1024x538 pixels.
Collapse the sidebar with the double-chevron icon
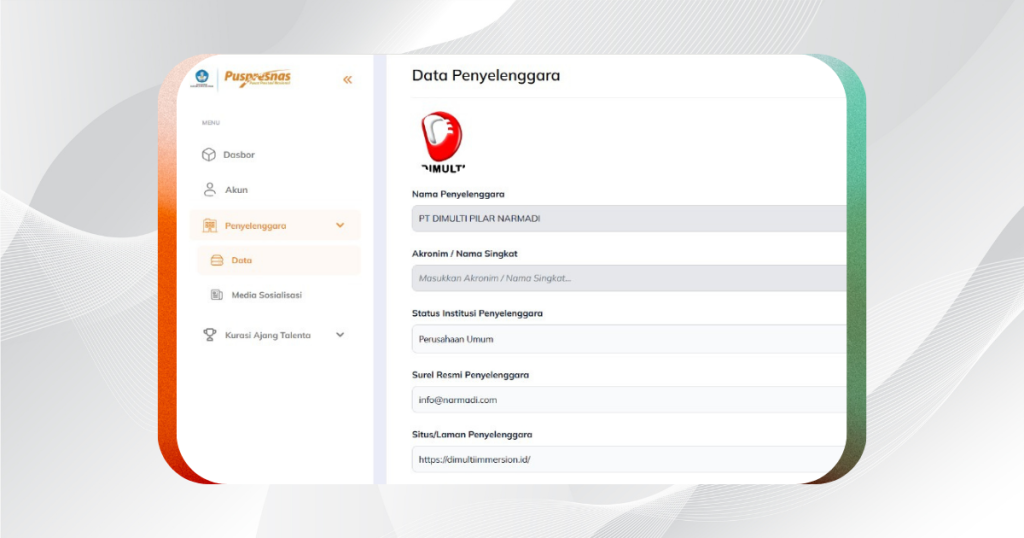pyautogui.click(x=347, y=80)
